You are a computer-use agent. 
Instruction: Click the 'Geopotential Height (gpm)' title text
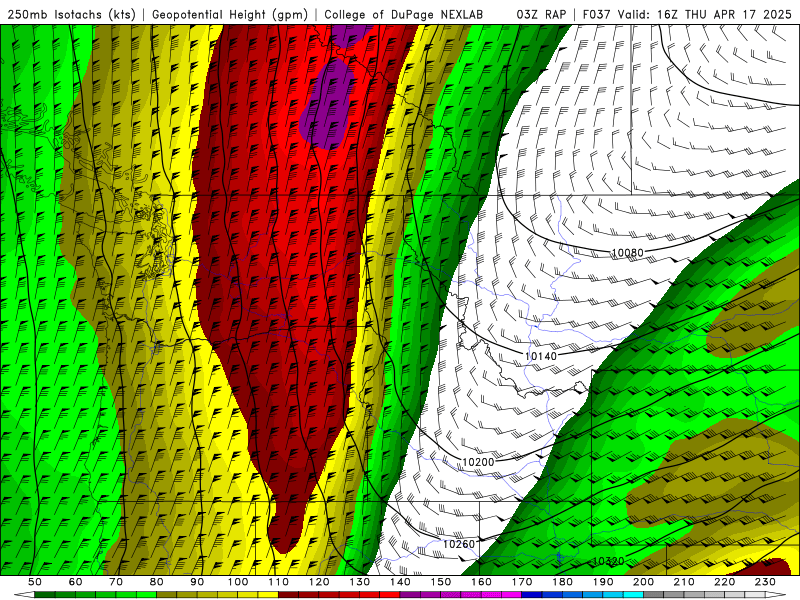(x=230, y=14)
